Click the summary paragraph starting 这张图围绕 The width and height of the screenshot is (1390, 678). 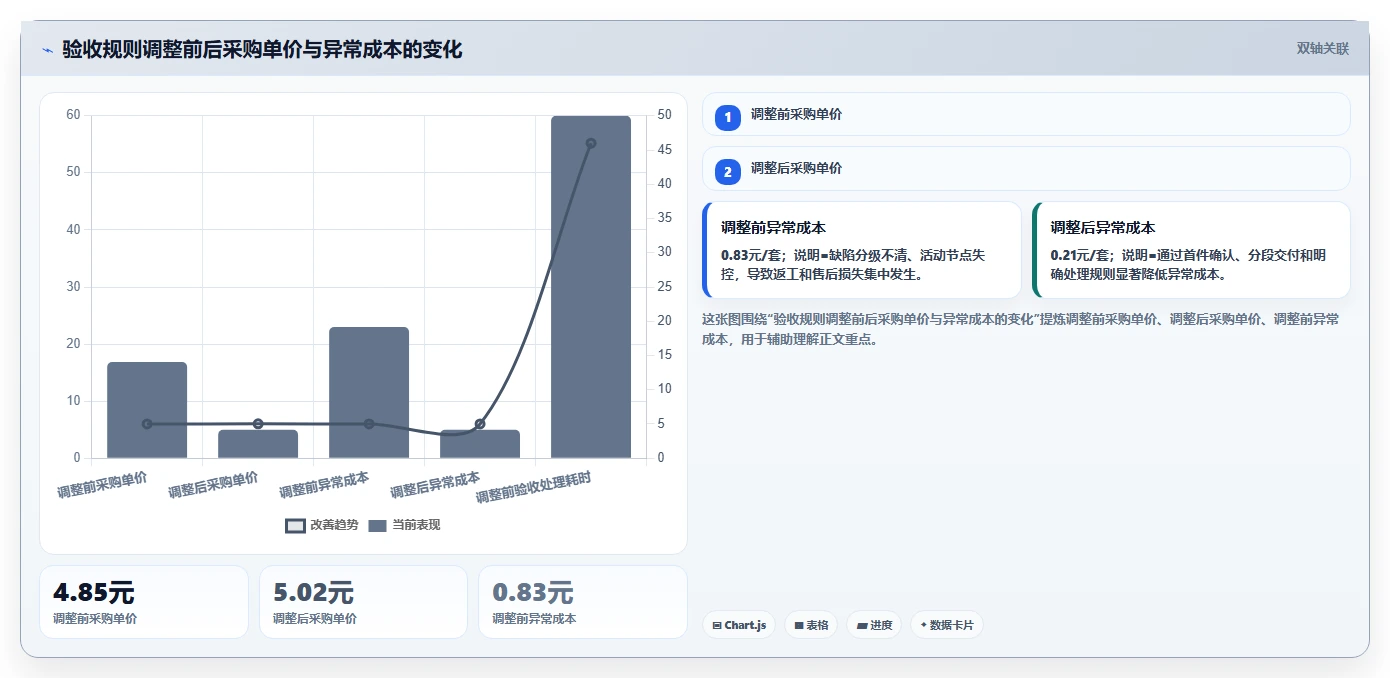1021,329
